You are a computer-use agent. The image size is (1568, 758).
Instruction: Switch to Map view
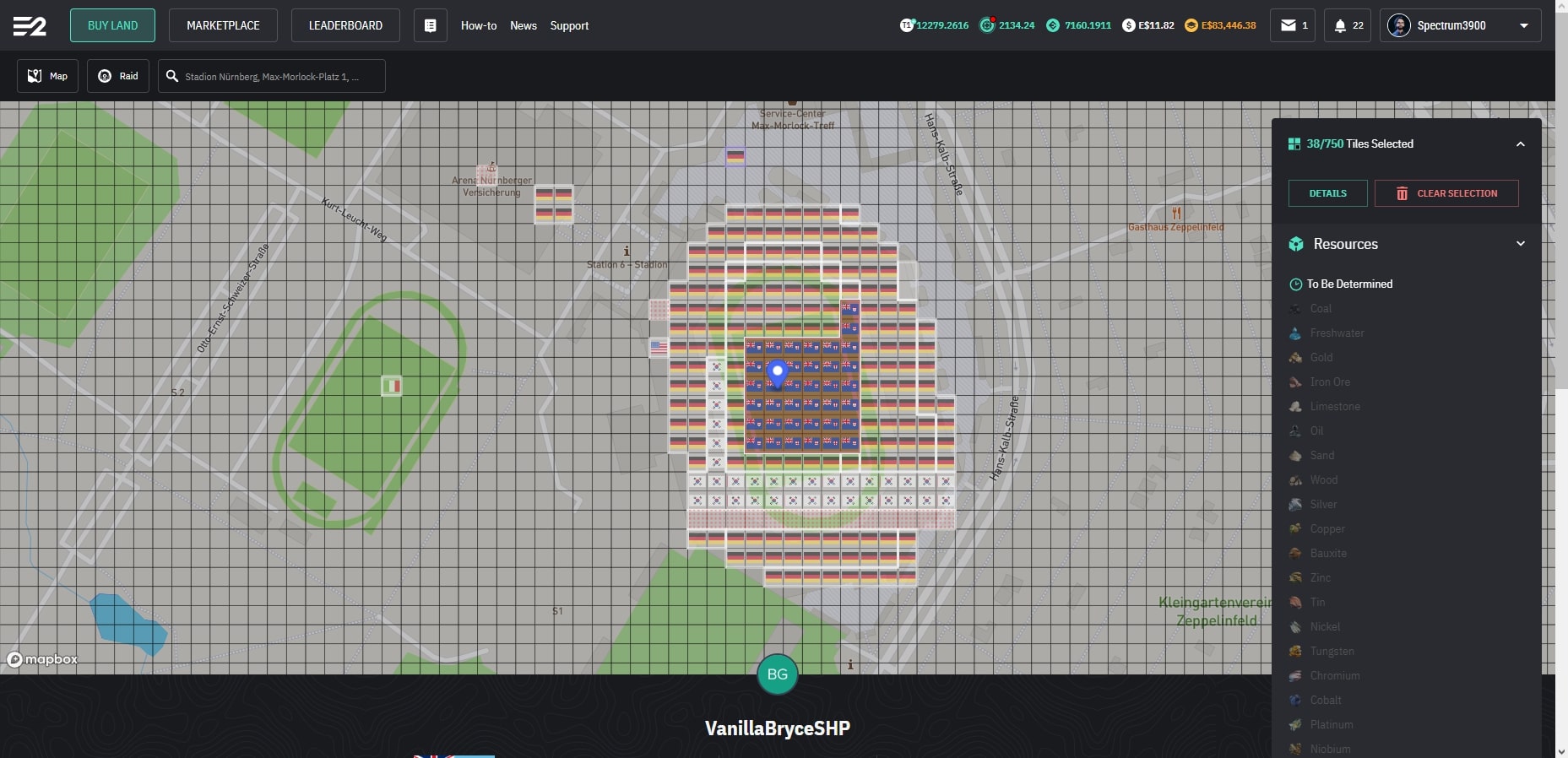click(x=48, y=76)
